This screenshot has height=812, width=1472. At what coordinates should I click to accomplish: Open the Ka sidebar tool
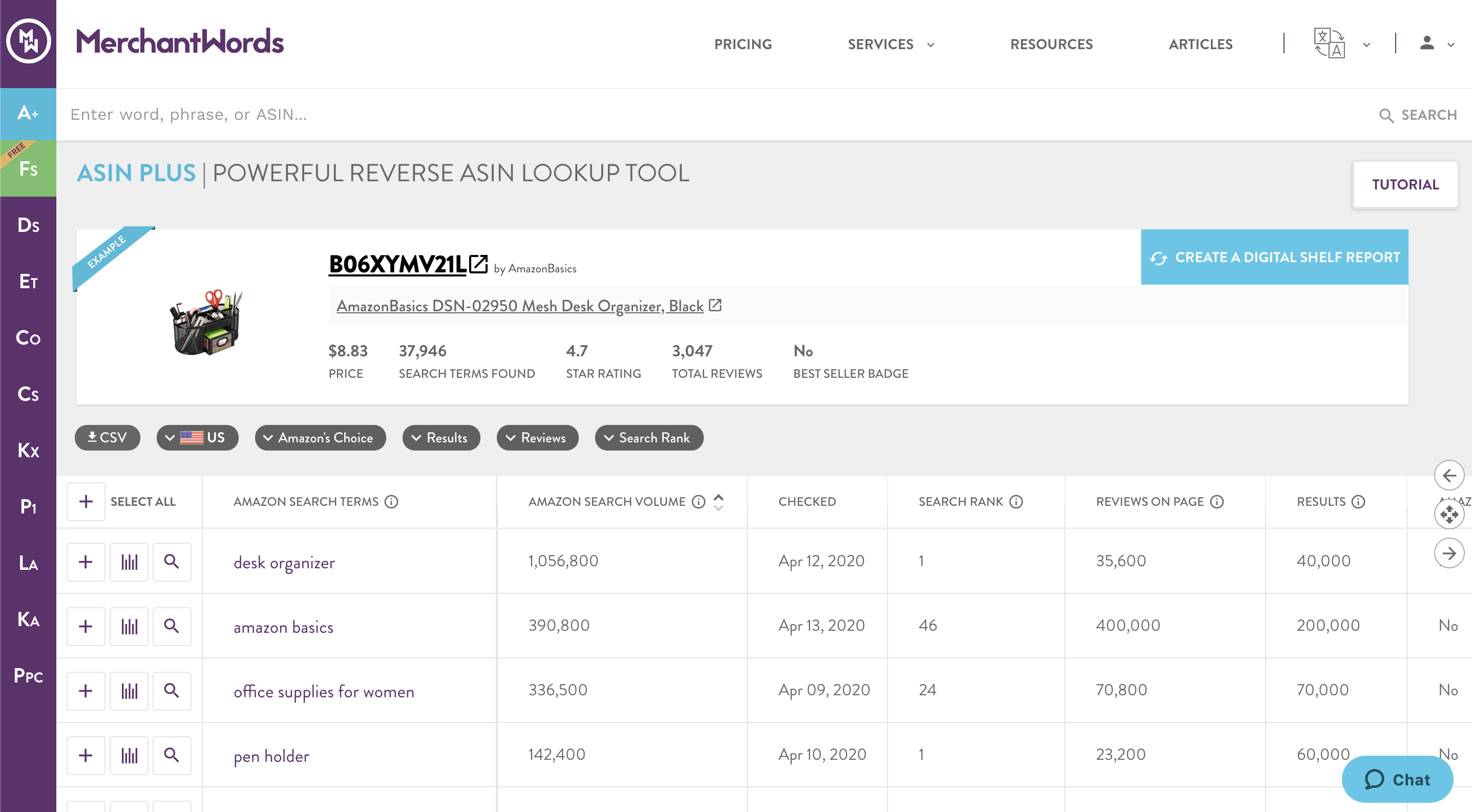28,619
